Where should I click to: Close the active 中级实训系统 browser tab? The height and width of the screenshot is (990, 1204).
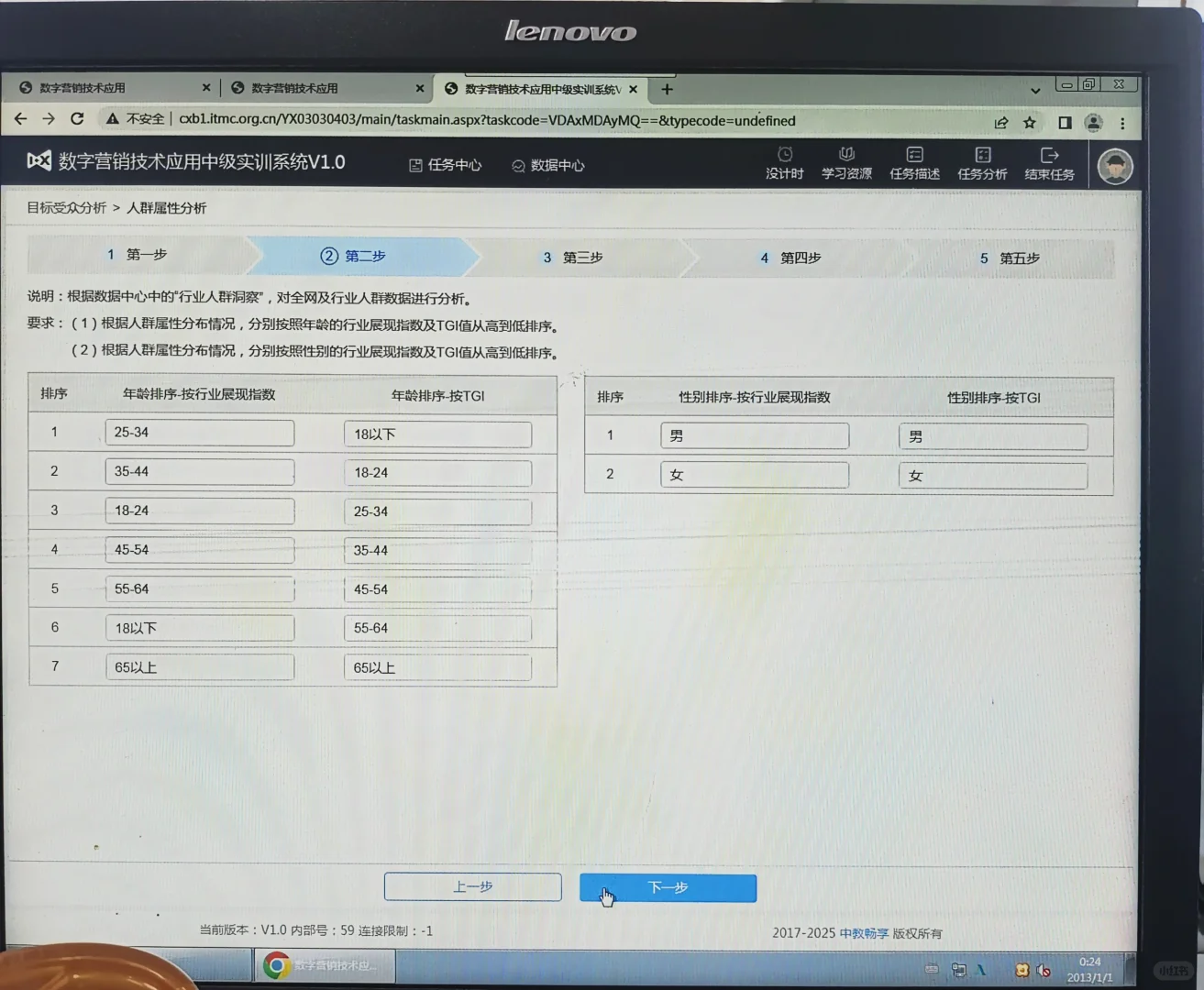[633, 89]
